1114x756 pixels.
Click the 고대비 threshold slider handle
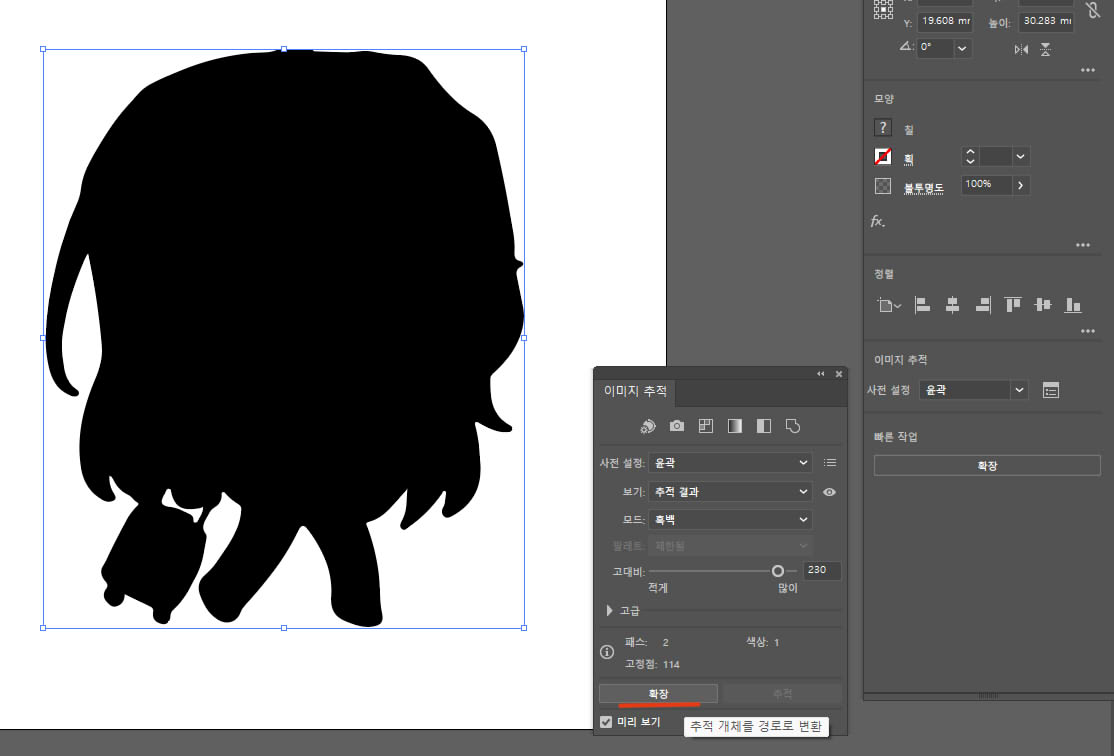777,571
